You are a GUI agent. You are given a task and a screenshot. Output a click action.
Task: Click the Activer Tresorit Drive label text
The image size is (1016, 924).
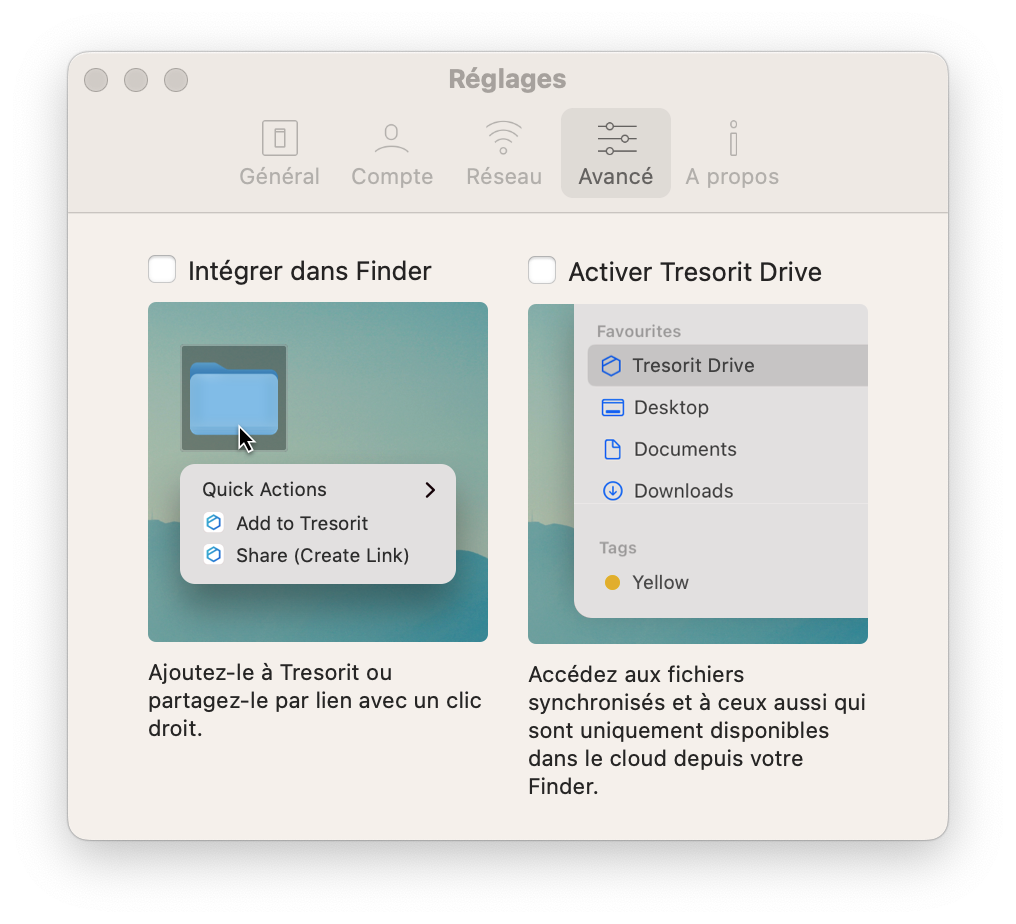(x=695, y=271)
